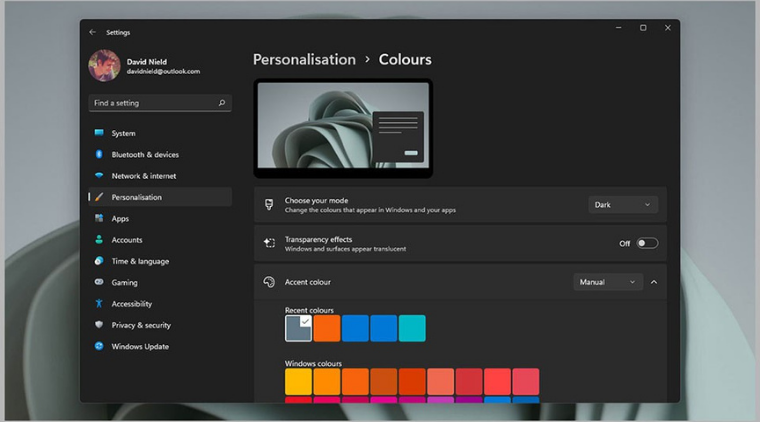Open Accounts settings
This screenshot has height=422, width=760.
(160, 239)
